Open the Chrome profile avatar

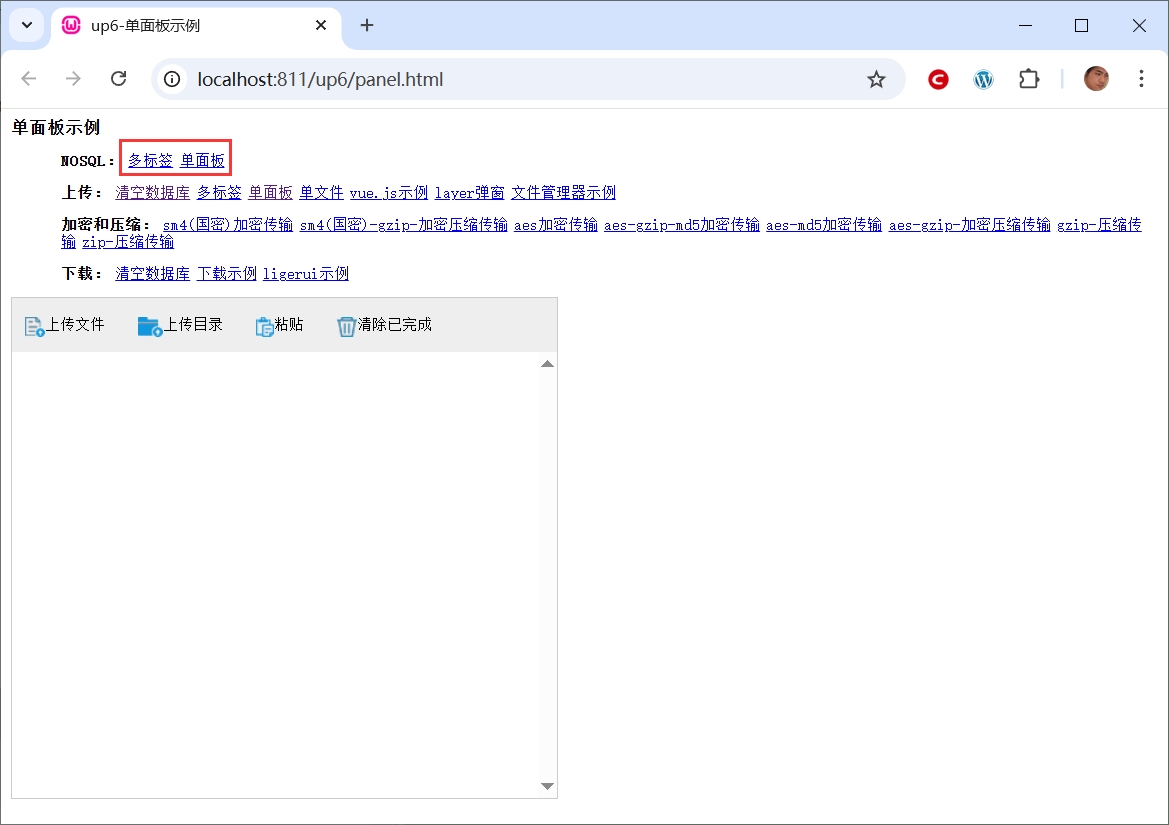[x=1096, y=79]
